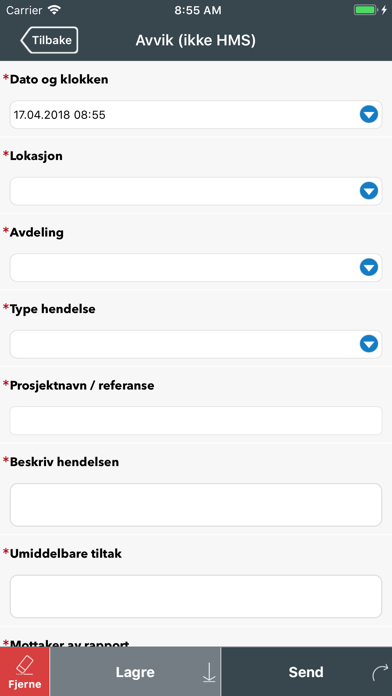The height and width of the screenshot is (696, 392).
Task: Expand the Avdeling dropdown arrow
Action: tap(368, 267)
